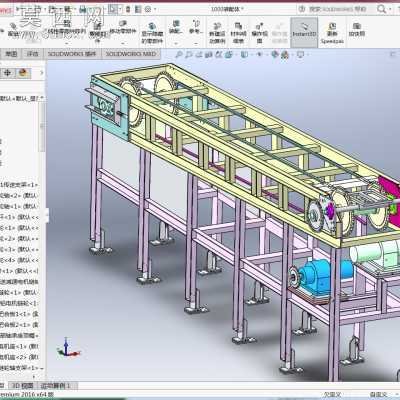The width and height of the screenshot is (400, 400).
Task: Open Reference Geometry tool
Action: (x=196, y=28)
